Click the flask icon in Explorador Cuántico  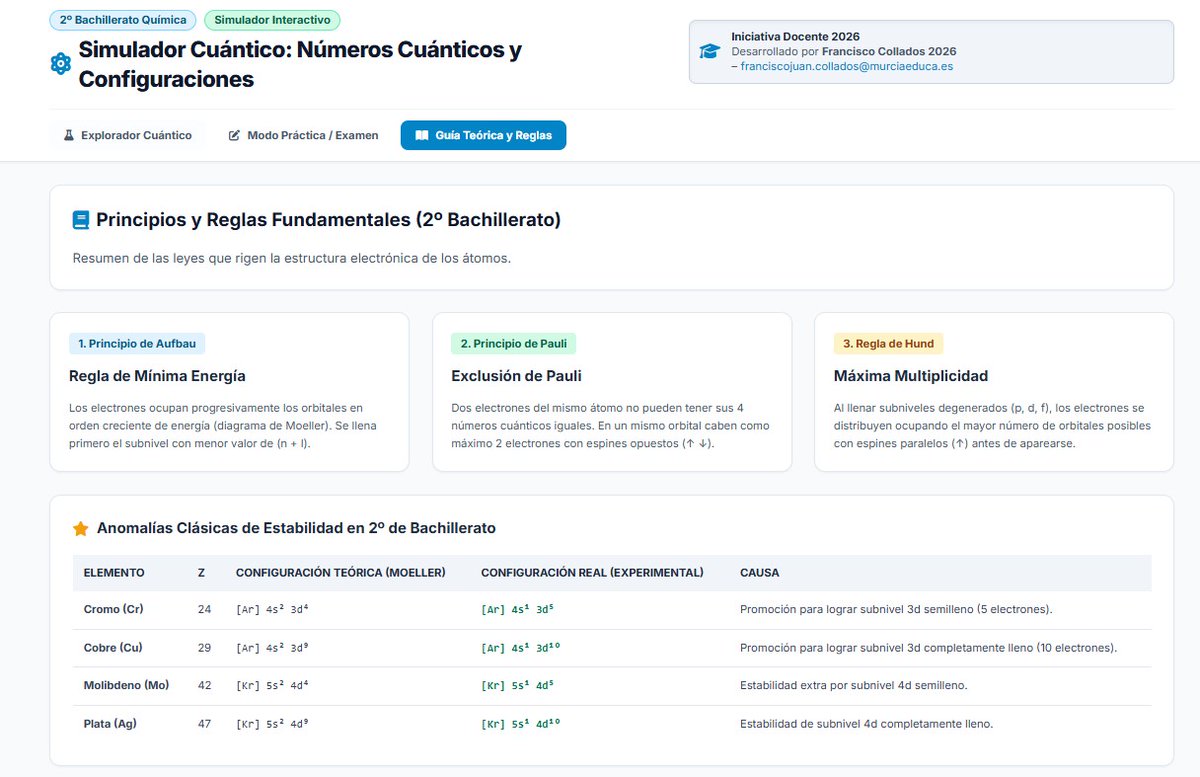point(69,135)
